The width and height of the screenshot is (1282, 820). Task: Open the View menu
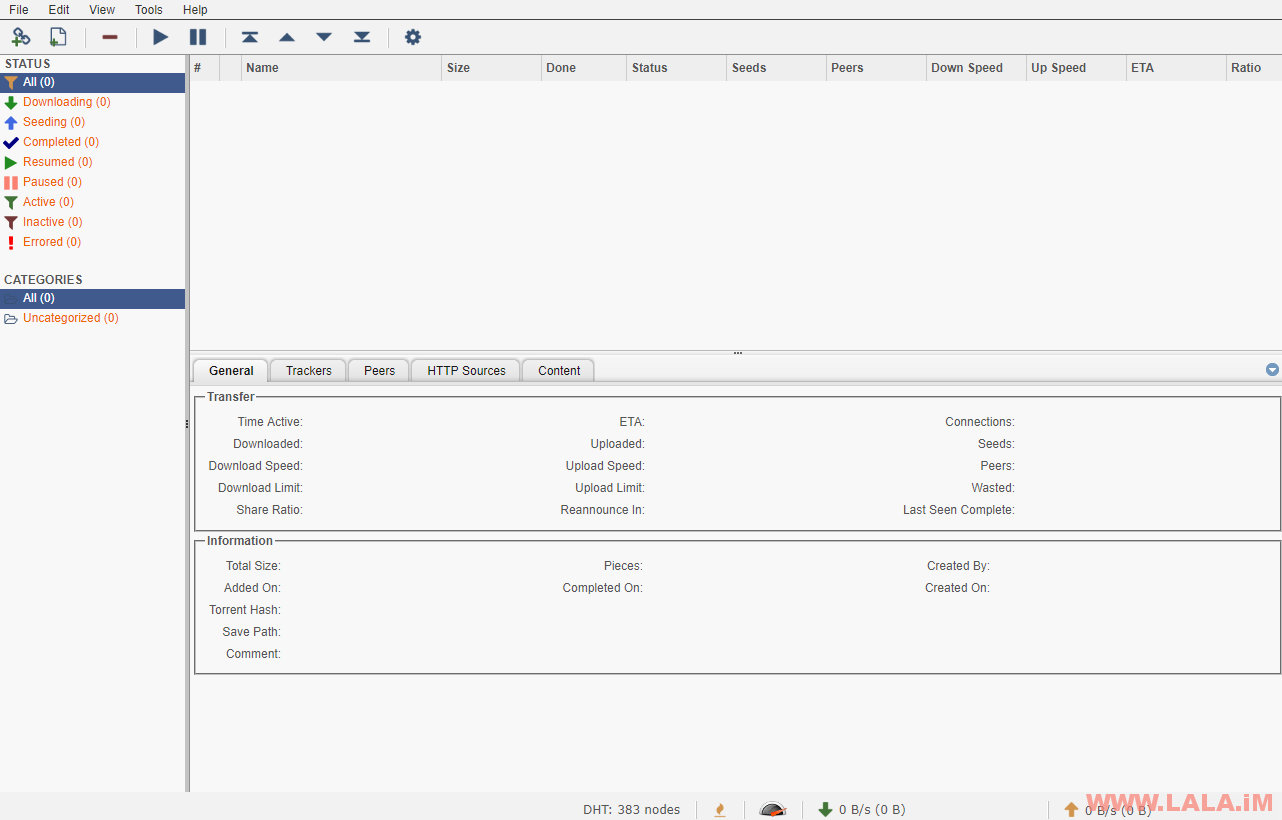(x=102, y=10)
